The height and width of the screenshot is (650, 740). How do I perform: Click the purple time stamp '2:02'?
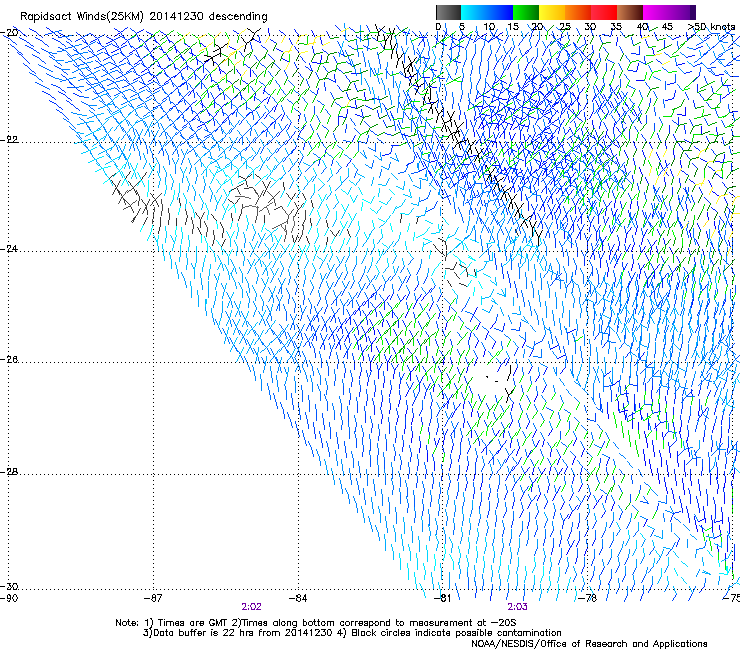point(251,607)
